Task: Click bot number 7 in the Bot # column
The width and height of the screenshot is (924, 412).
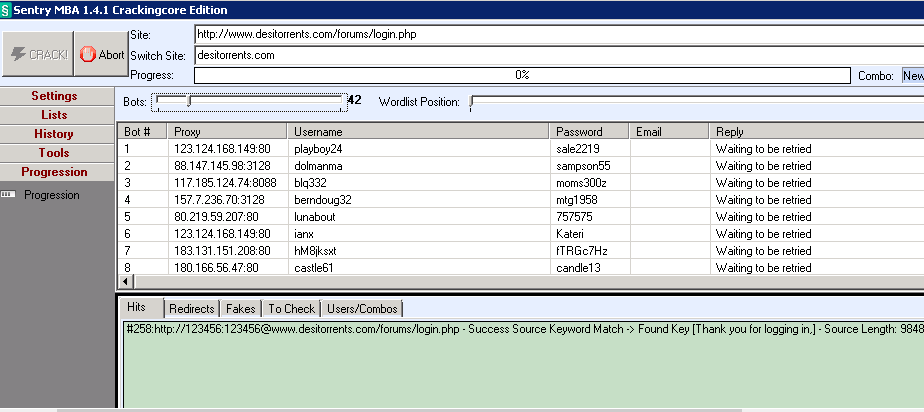Action: [x=127, y=251]
